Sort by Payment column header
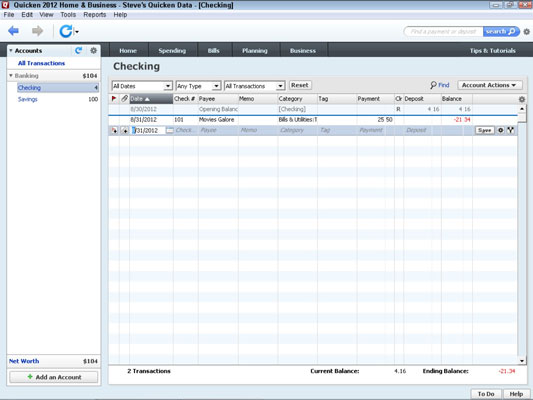Viewport: 533px width, 400px height. [x=375, y=99]
